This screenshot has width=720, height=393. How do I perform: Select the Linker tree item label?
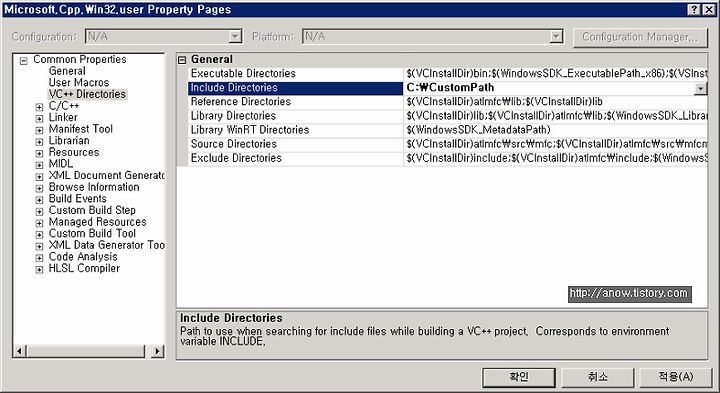63,118
